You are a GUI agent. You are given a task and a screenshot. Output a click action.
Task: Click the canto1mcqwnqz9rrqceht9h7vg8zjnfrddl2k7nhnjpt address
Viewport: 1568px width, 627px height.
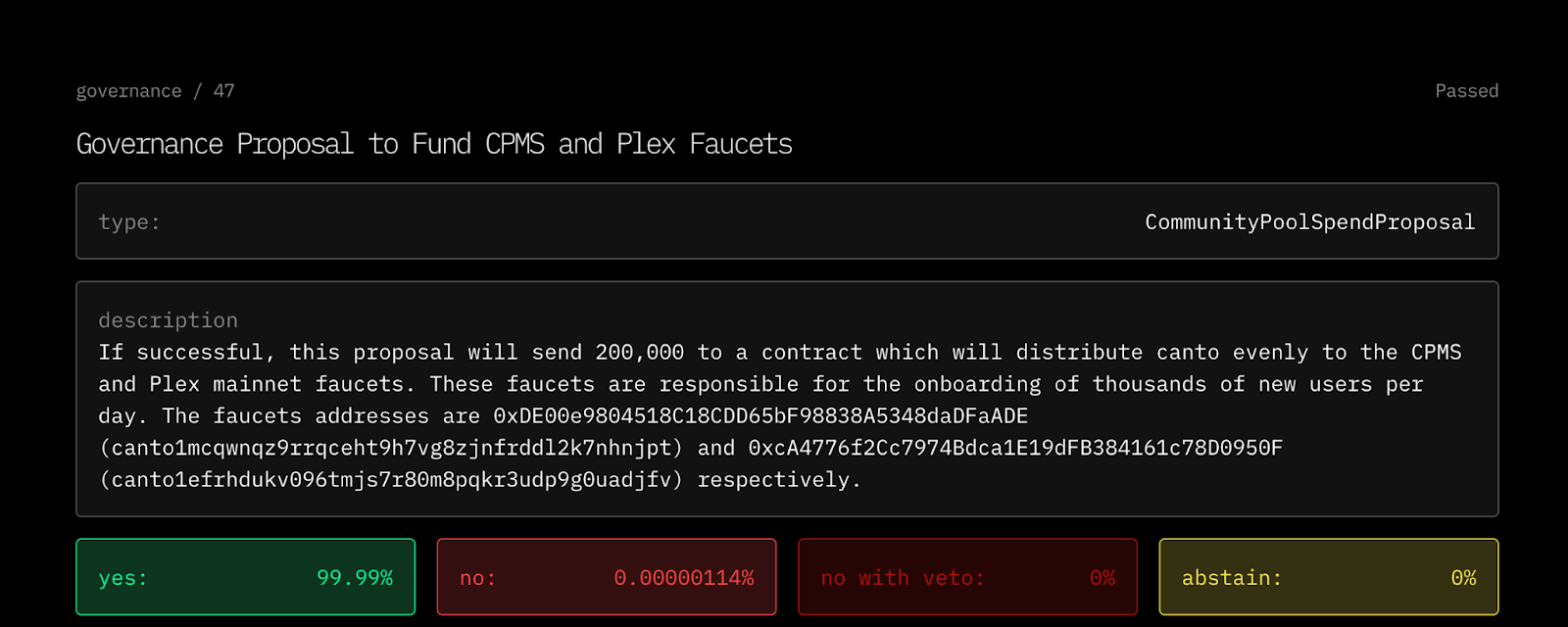click(x=391, y=448)
